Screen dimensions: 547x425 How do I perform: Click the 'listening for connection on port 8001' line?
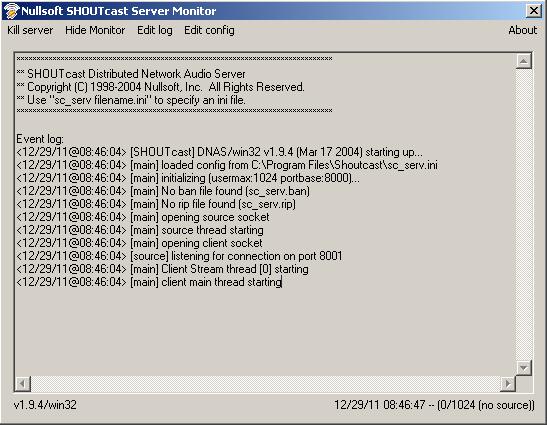(179, 256)
